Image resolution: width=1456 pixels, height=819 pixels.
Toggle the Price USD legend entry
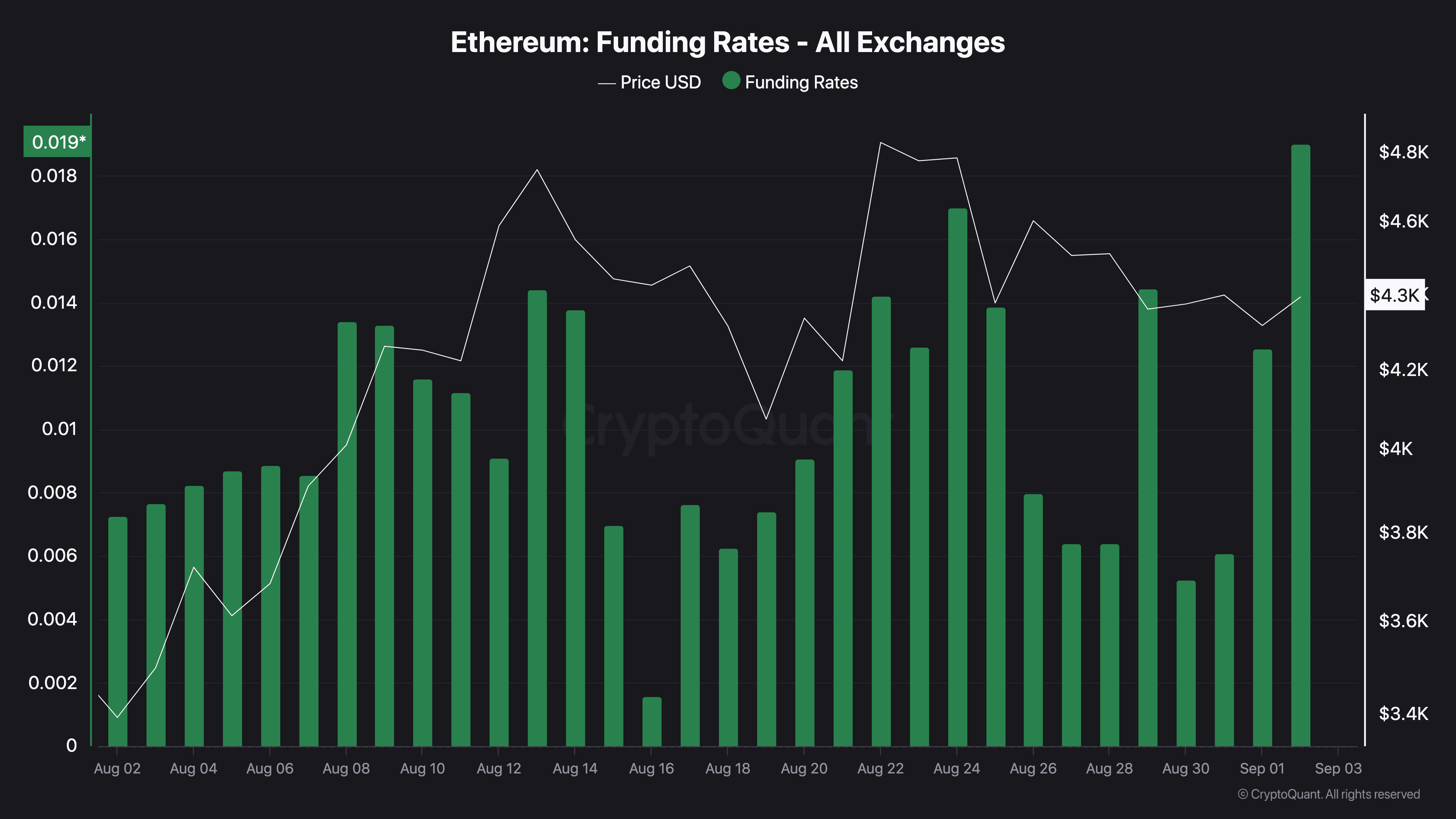[649, 83]
